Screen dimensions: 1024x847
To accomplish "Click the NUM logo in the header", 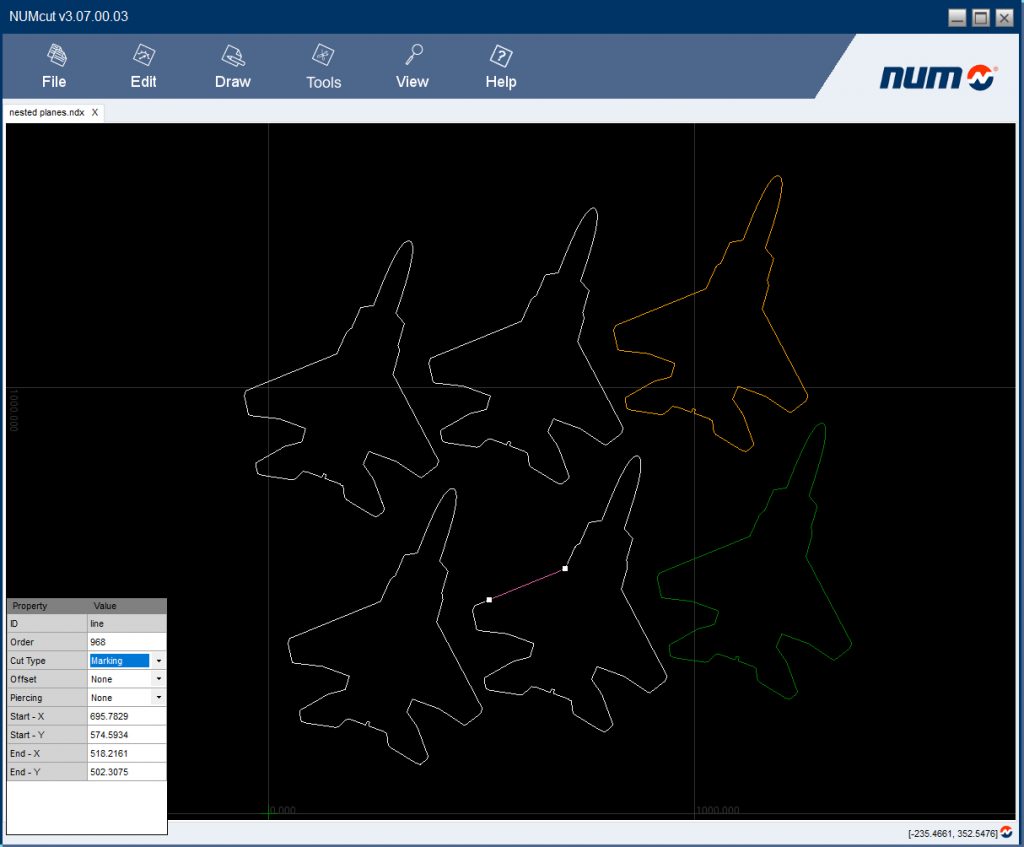I will click(x=938, y=74).
